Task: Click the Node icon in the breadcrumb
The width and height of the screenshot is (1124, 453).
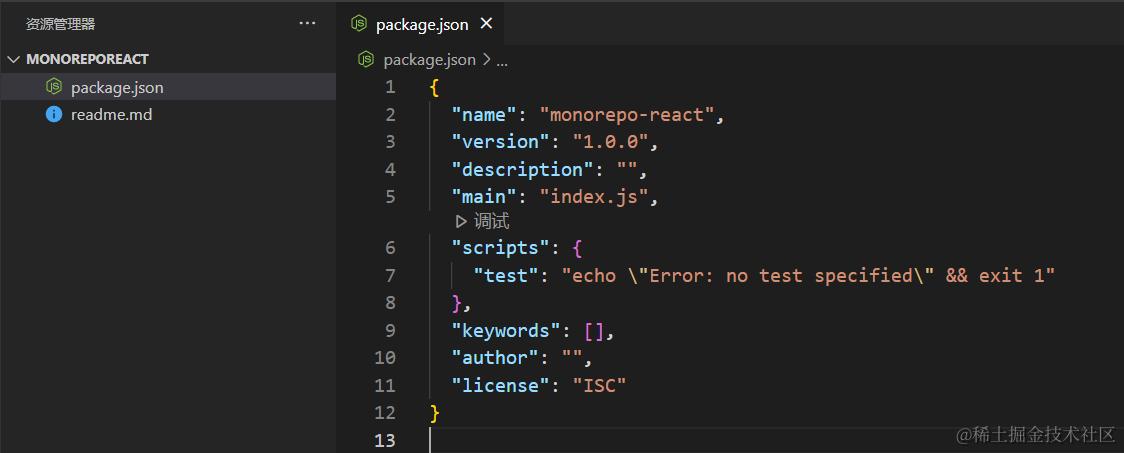Action: point(366,59)
